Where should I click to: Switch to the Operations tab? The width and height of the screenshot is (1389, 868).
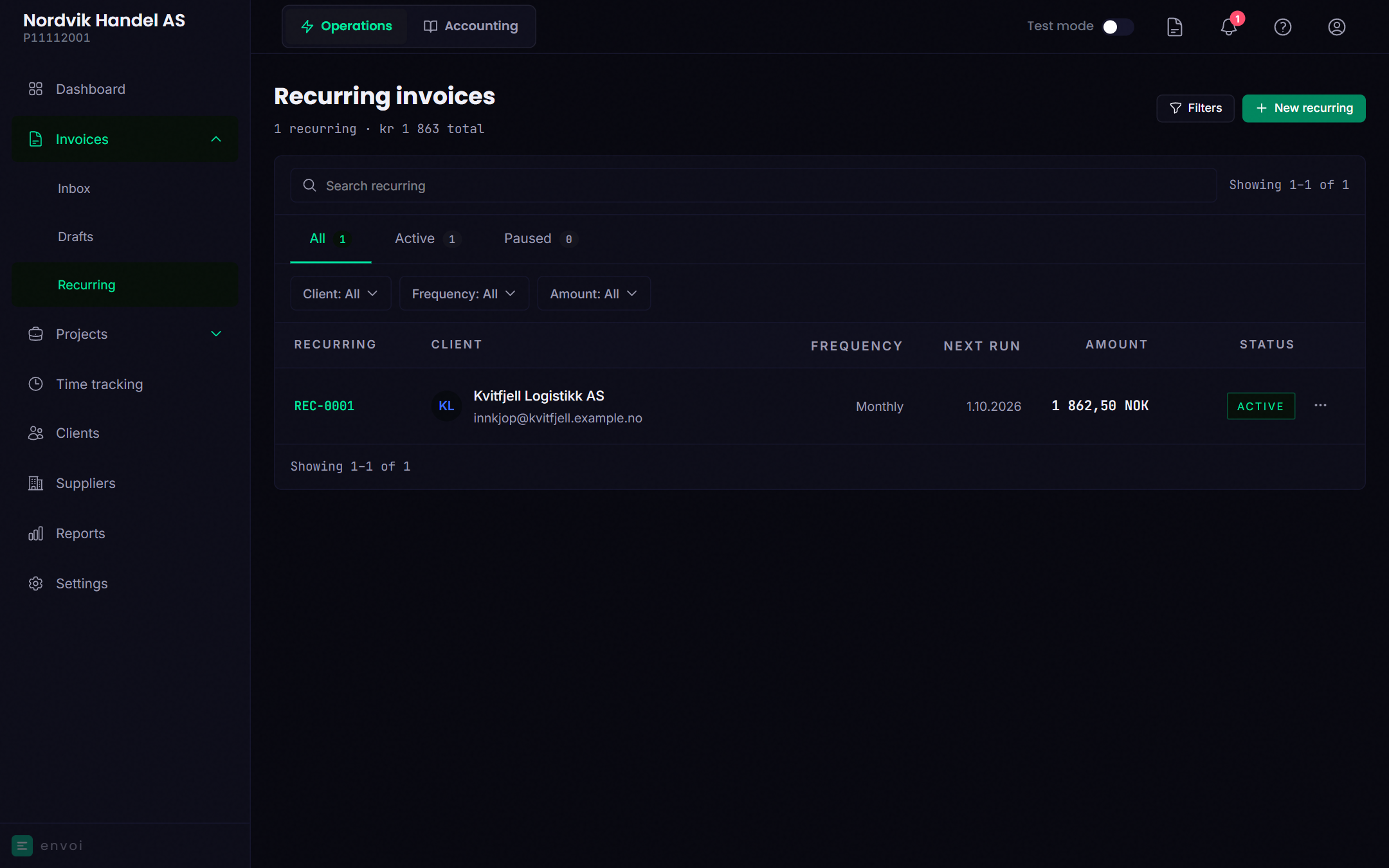[346, 26]
